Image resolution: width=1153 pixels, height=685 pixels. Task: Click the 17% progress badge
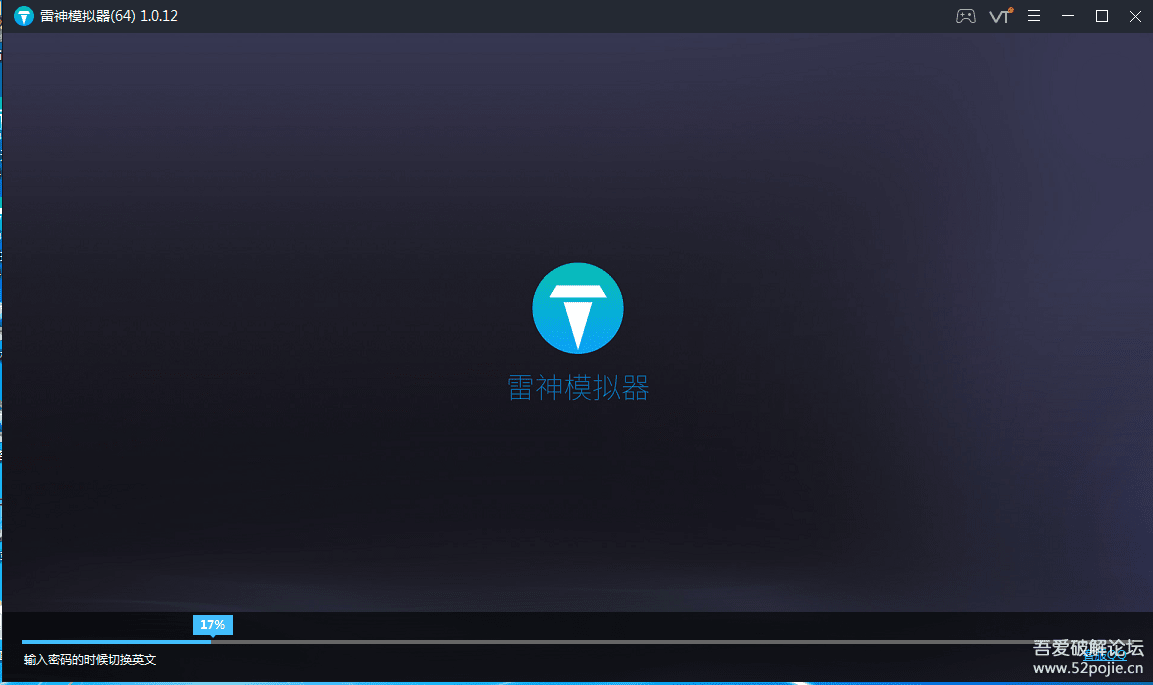[212, 625]
